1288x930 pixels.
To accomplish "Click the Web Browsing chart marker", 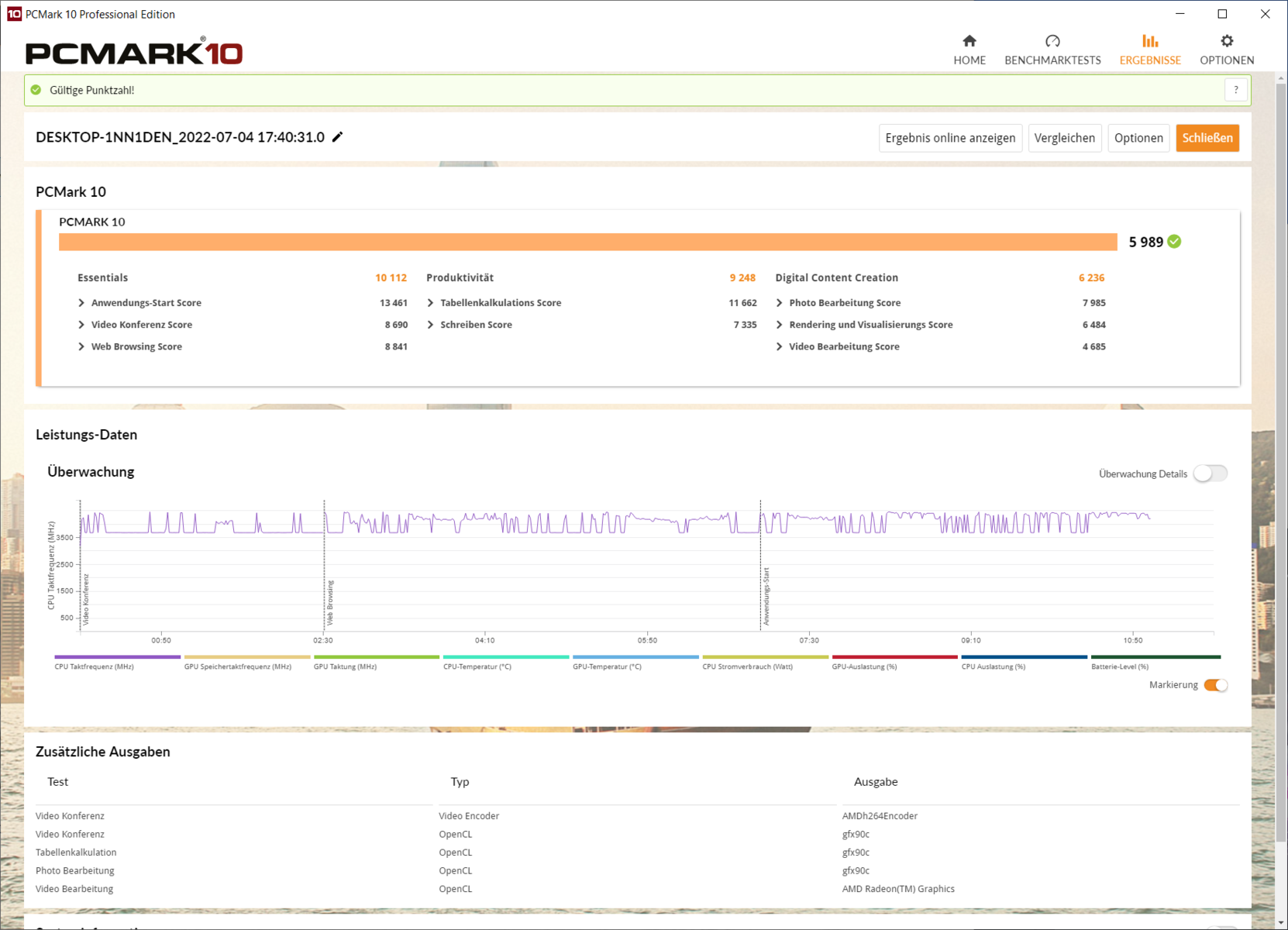I will pos(330,602).
